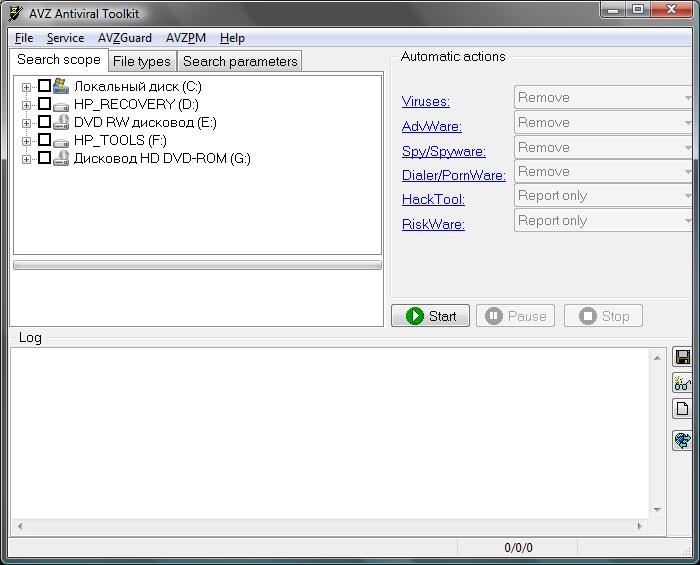The image size is (700, 565).
Task: Click the glasses icon beside the log
Action: pos(683,384)
